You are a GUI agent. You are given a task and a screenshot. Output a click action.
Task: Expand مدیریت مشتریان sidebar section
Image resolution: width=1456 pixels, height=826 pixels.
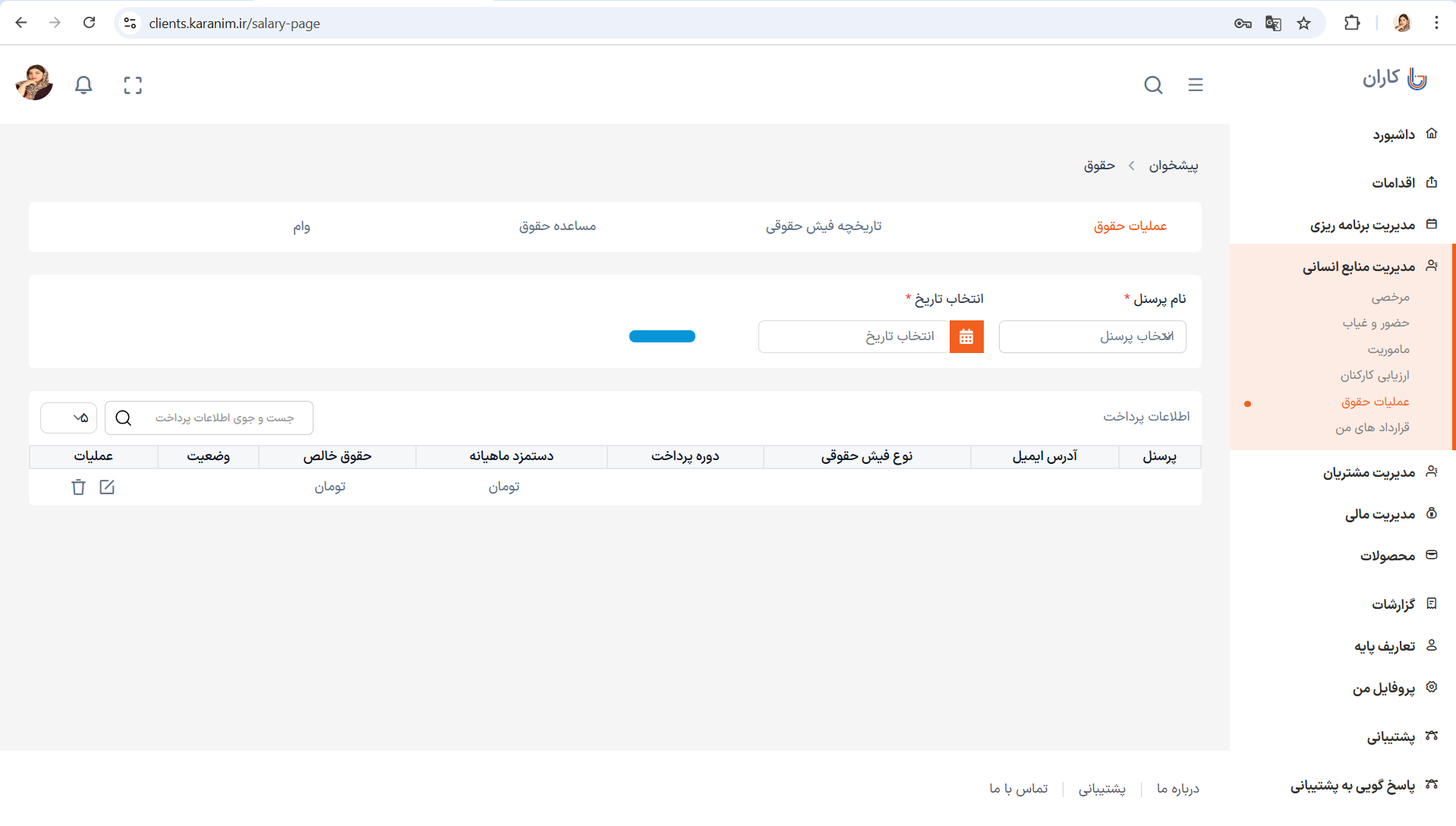(1369, 473)
